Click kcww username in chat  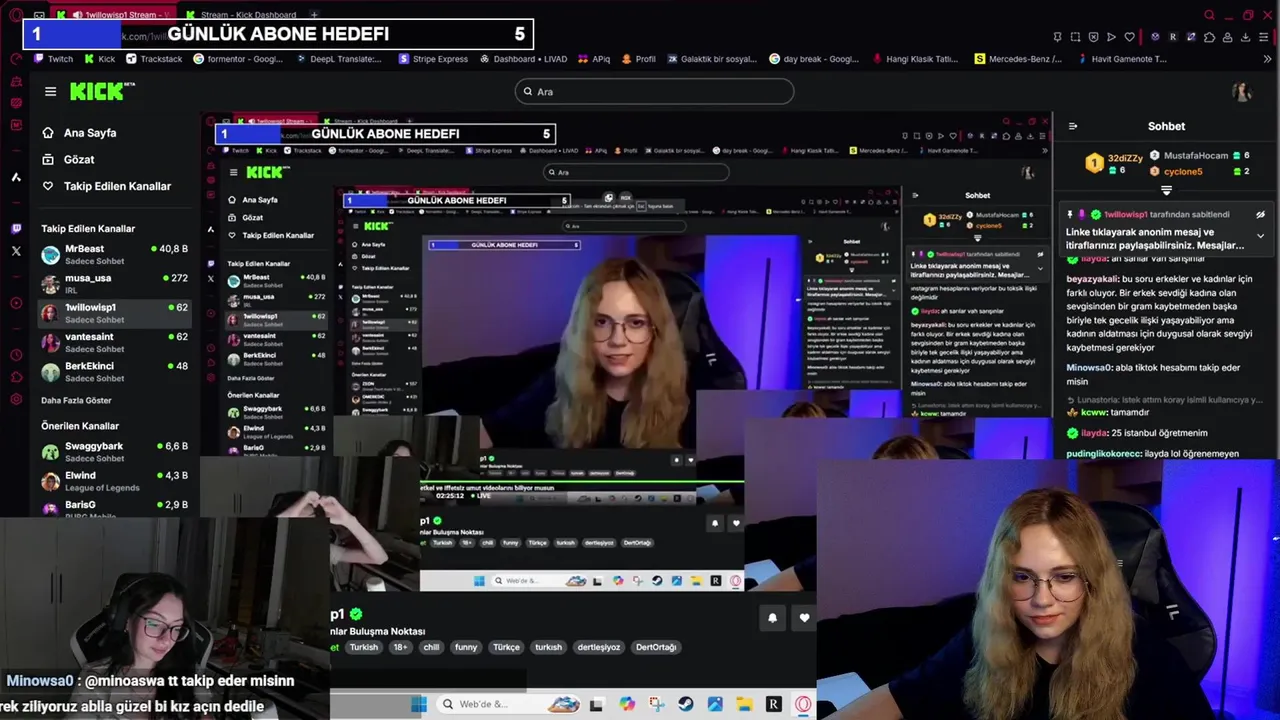coord(1093,412)
